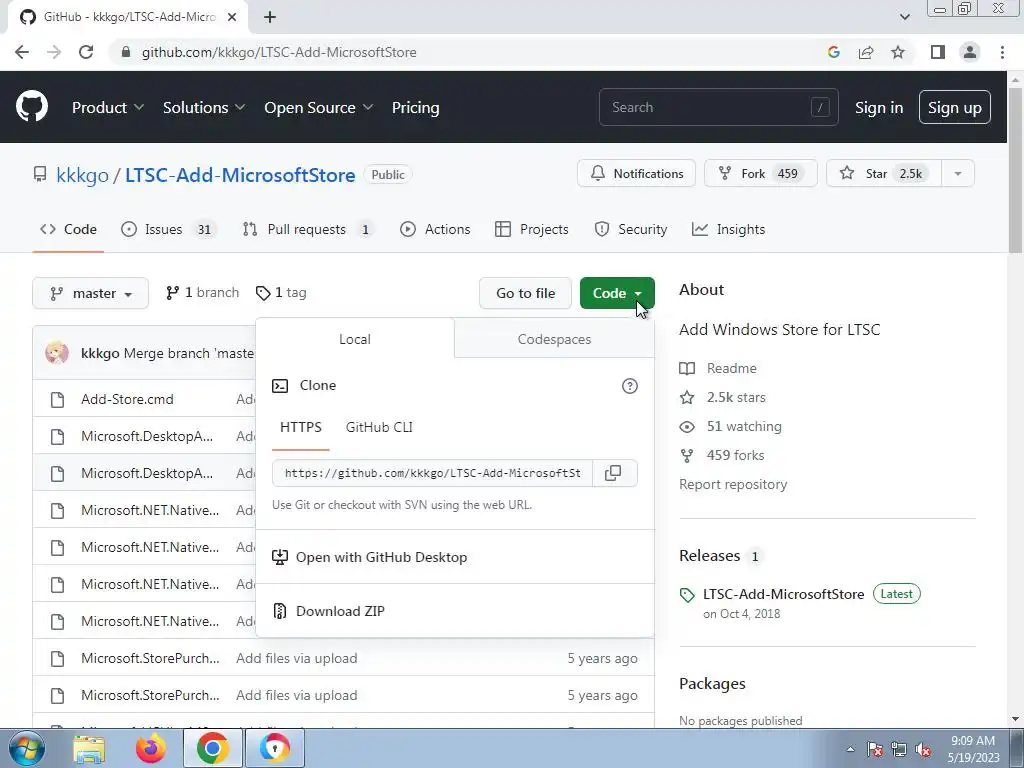Open the Insights tab

[728, 229]
